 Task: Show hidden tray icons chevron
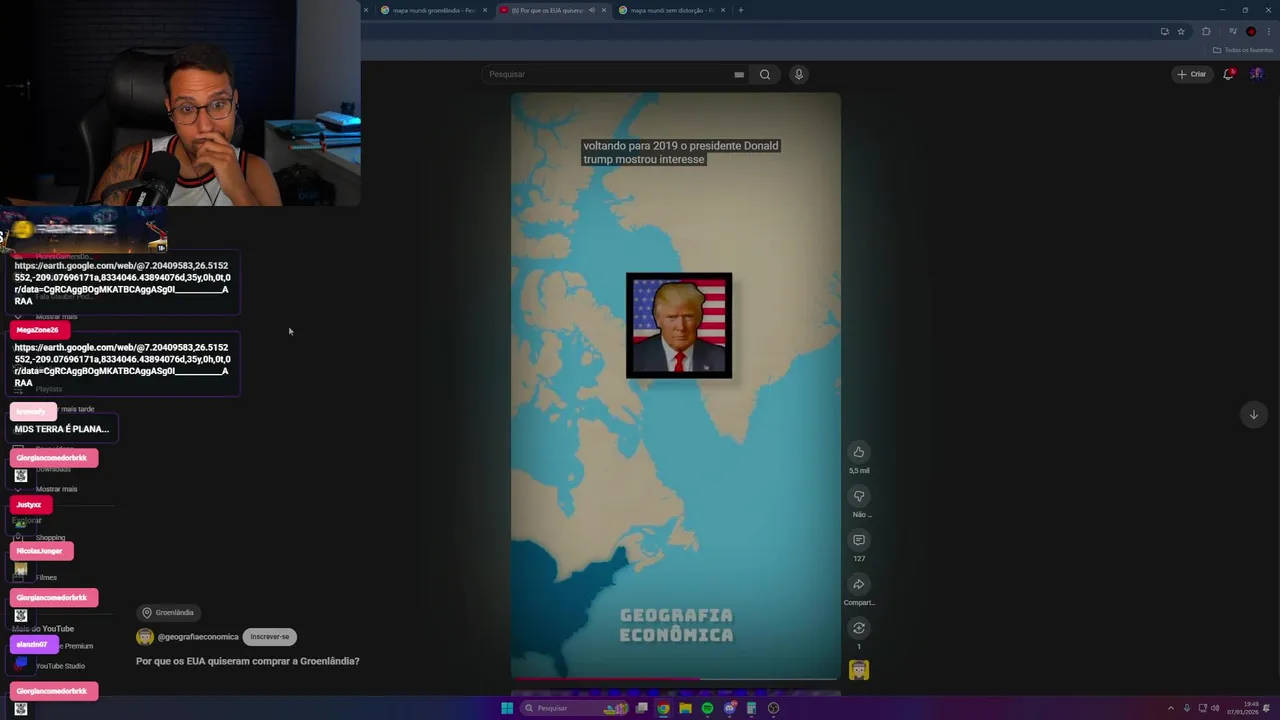click(1171, 708)
